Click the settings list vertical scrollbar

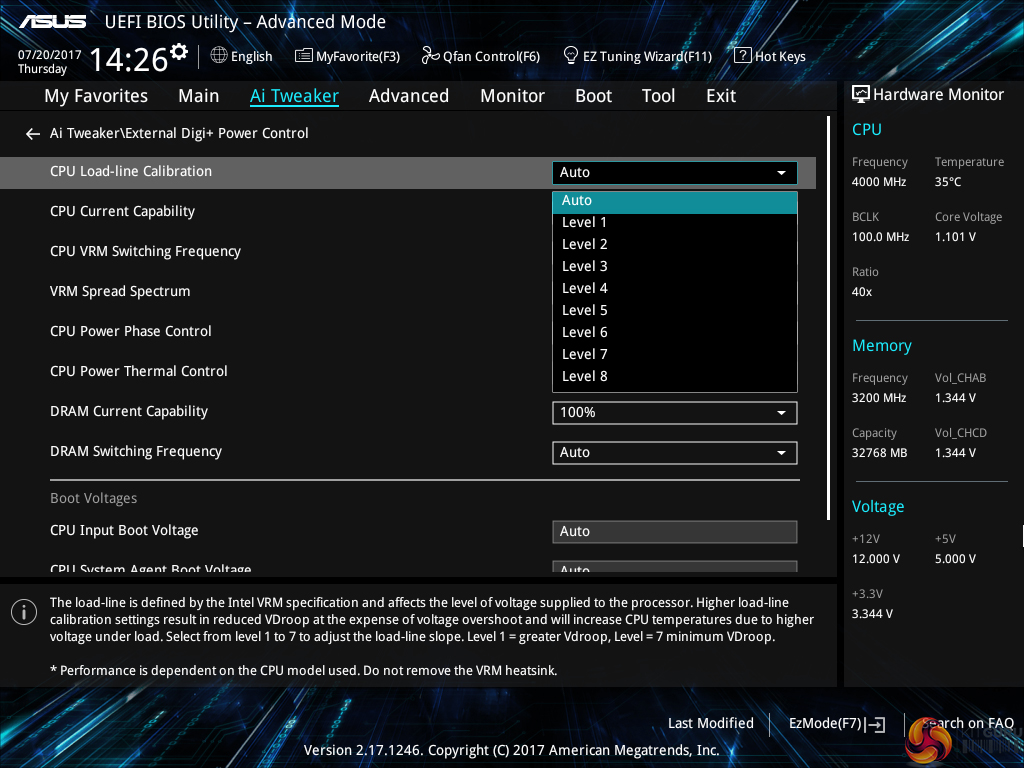pyautogui.click(x=828, y=318)
